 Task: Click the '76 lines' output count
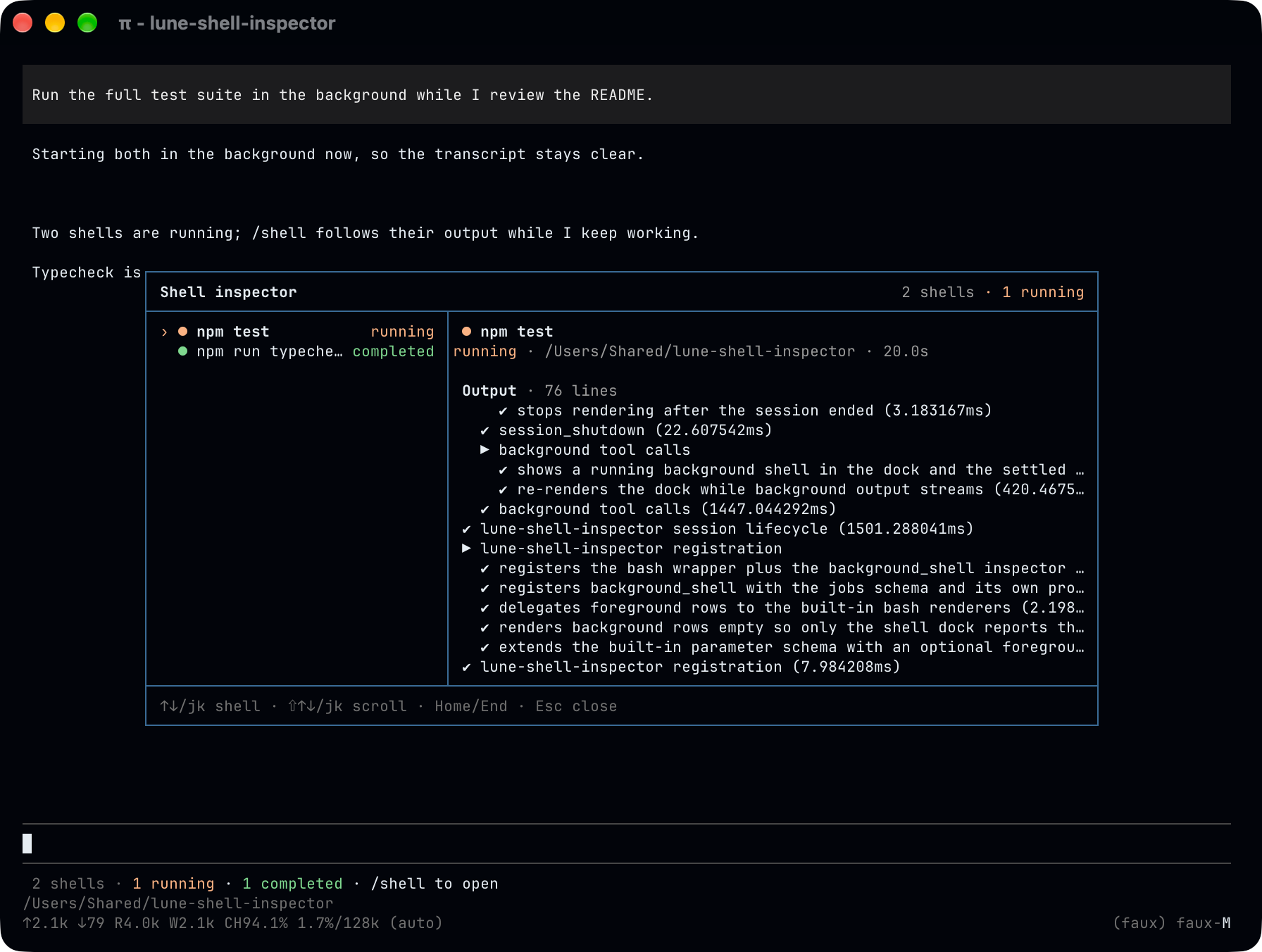(580, 391)
